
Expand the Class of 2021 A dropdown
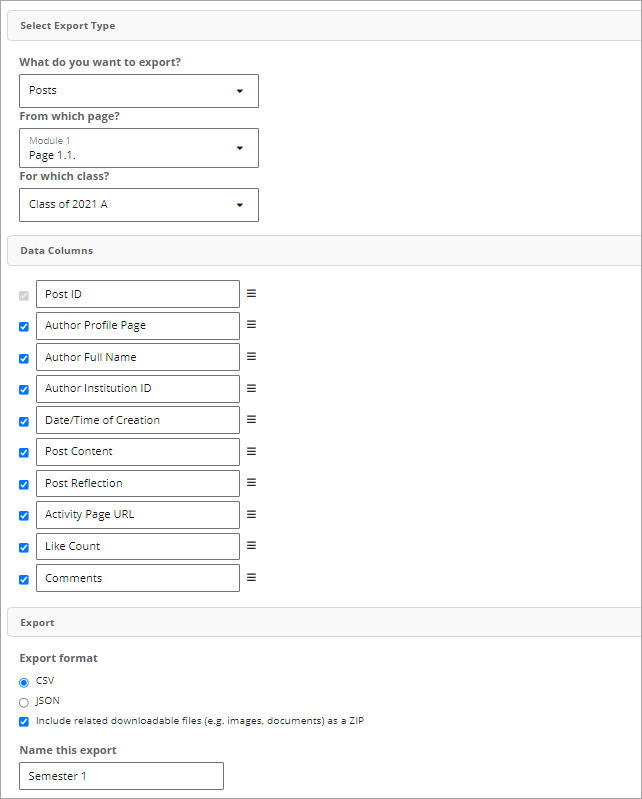point(139,205)
